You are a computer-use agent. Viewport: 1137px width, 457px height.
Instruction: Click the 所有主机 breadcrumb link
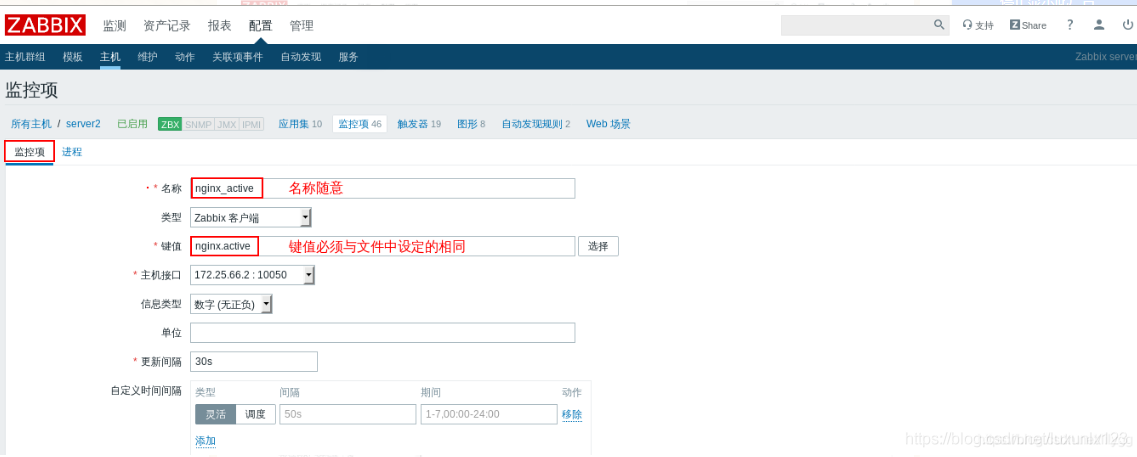click(x=31, y=124)
